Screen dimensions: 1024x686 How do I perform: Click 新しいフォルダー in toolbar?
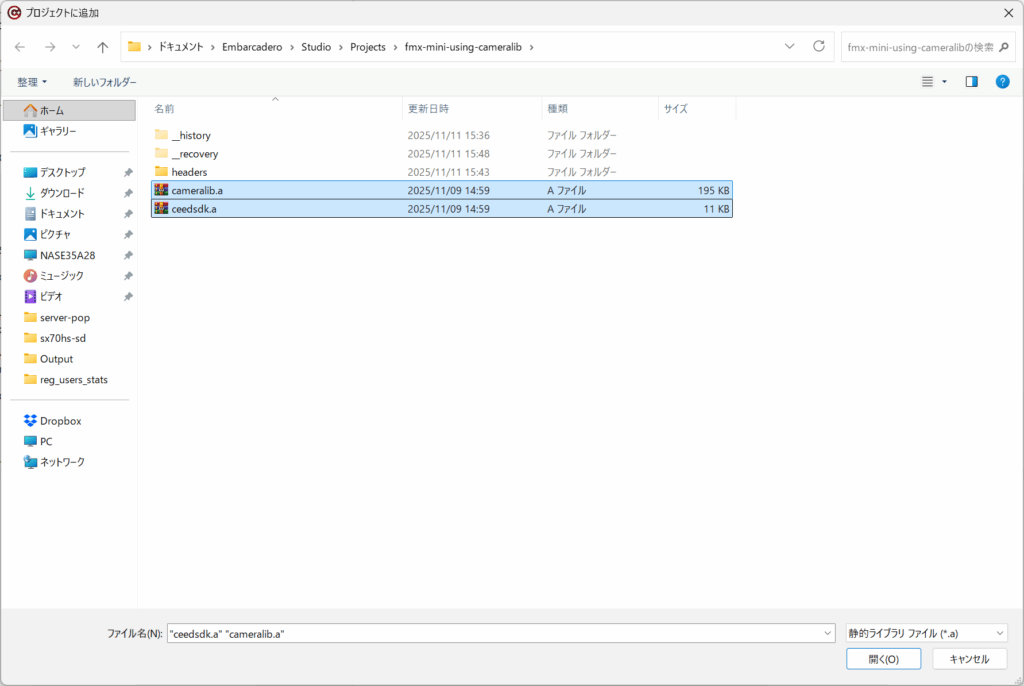coord(104,82)
